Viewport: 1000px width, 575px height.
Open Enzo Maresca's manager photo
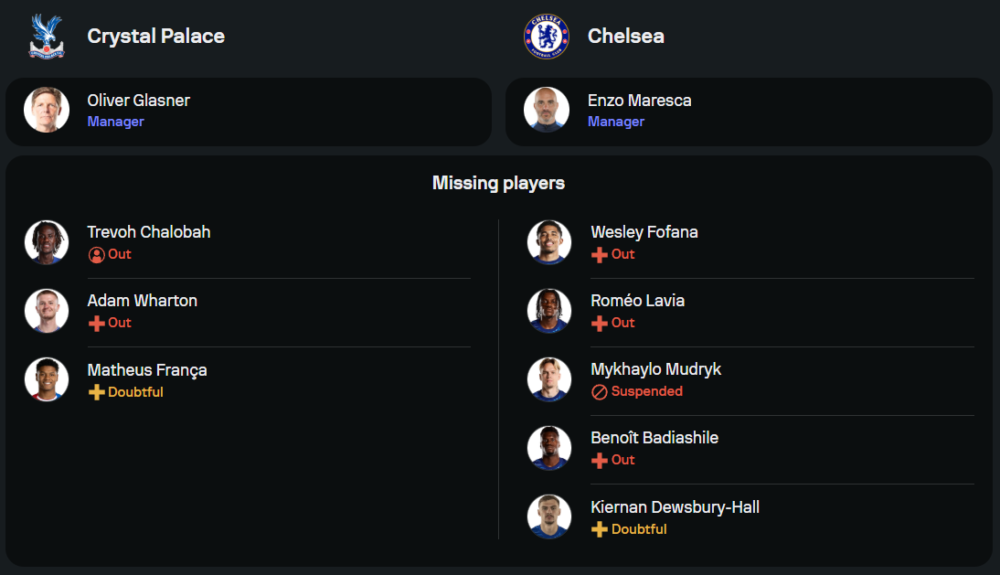(x=546, y=110)
